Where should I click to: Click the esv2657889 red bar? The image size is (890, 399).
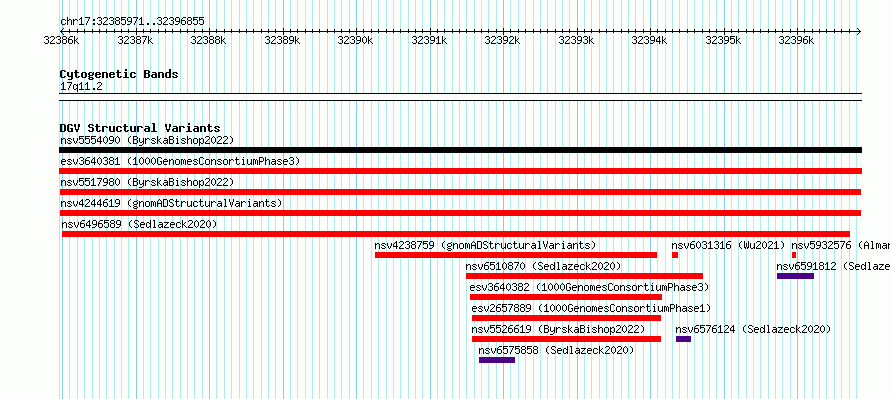coord(566,318)
